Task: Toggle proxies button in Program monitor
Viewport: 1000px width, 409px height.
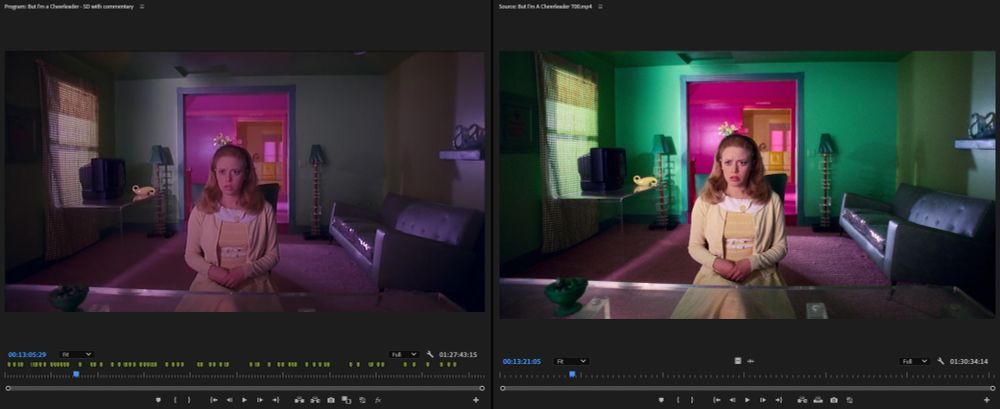Action: tap(362, 400)
